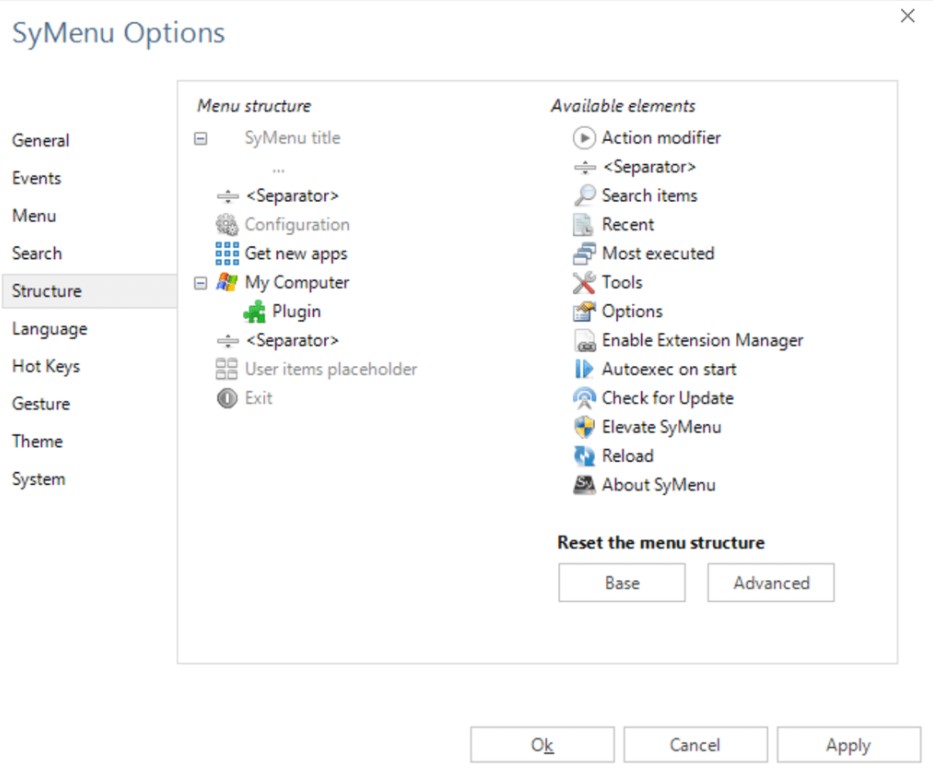Select the Structure tab in sidebar
Image resolution: width=933 pixels, height=776 pixels.
(89, 291)
